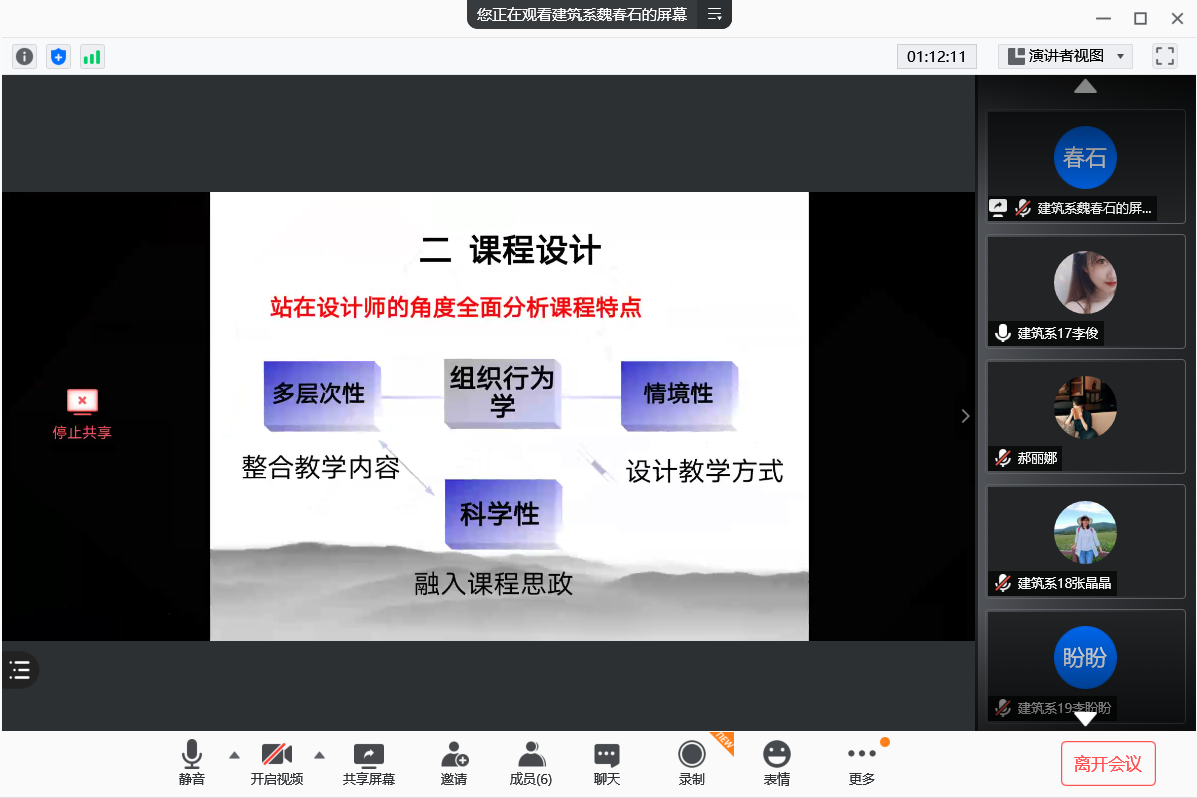Open the 聊天 chat panel
Image resolution: width=1197 pixels, height=798 pixels.
click(x=606, y=763)
